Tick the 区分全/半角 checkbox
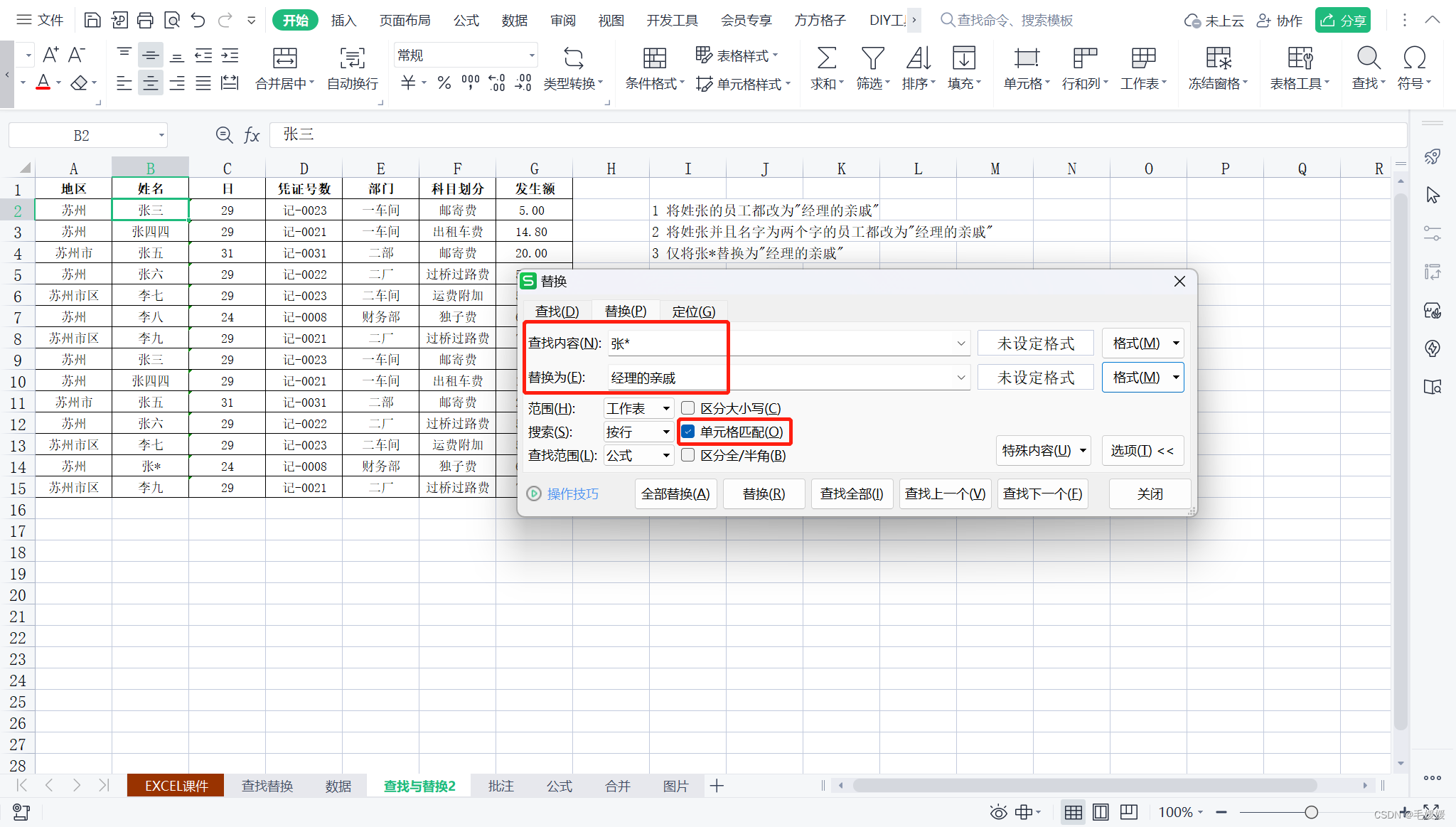This screenshot has height=827, width=1456. coord(688,455)
